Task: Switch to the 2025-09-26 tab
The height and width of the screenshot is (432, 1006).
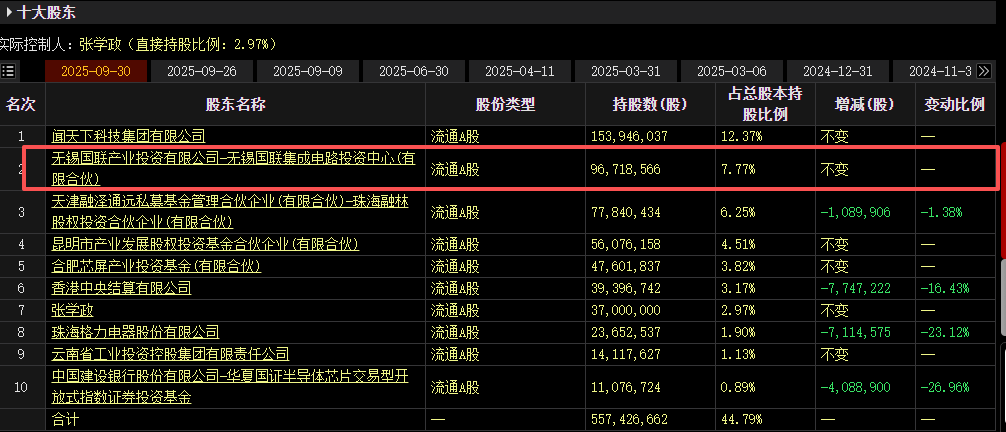Action: [201, 71]
